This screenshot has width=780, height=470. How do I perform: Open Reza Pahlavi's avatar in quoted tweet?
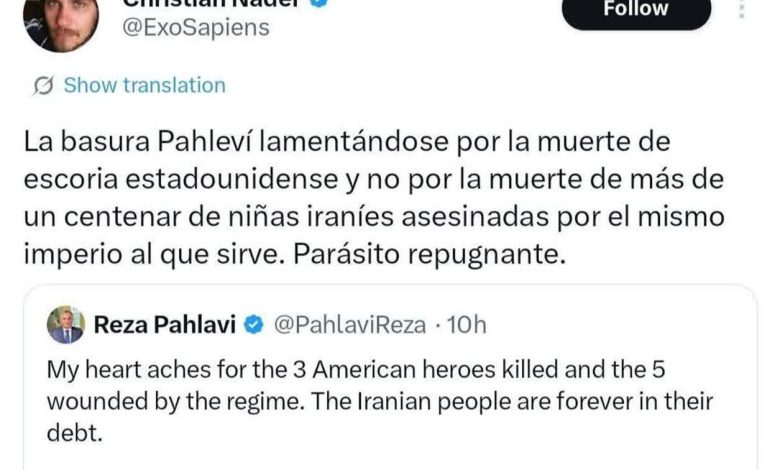[66, 325]
